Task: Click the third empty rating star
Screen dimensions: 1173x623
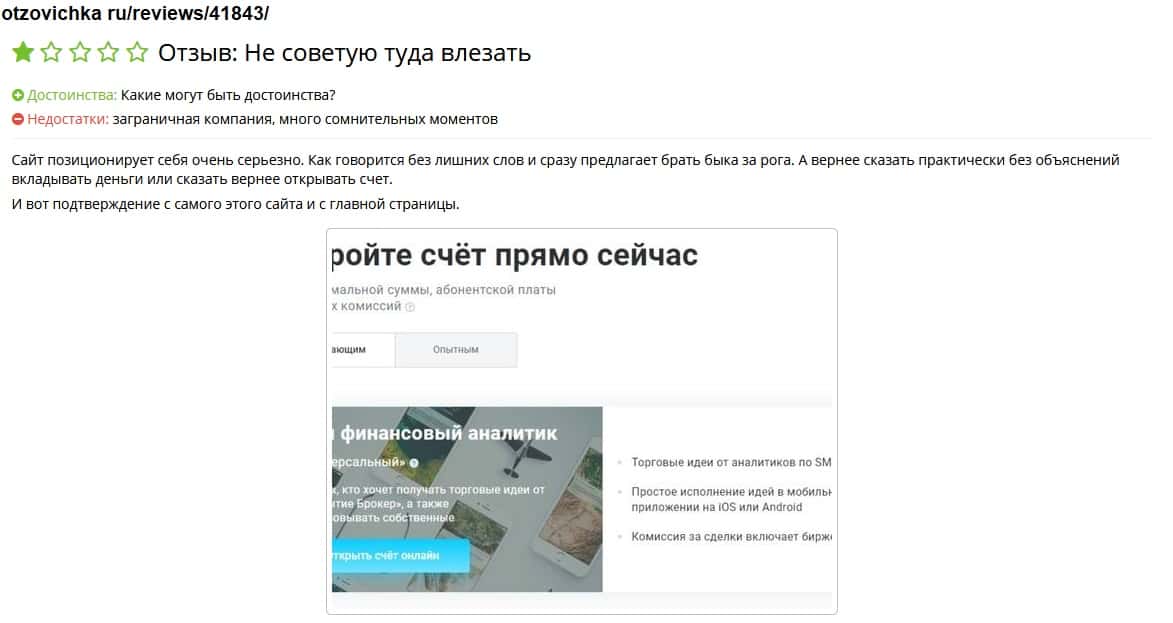Action: click(80, 52)
